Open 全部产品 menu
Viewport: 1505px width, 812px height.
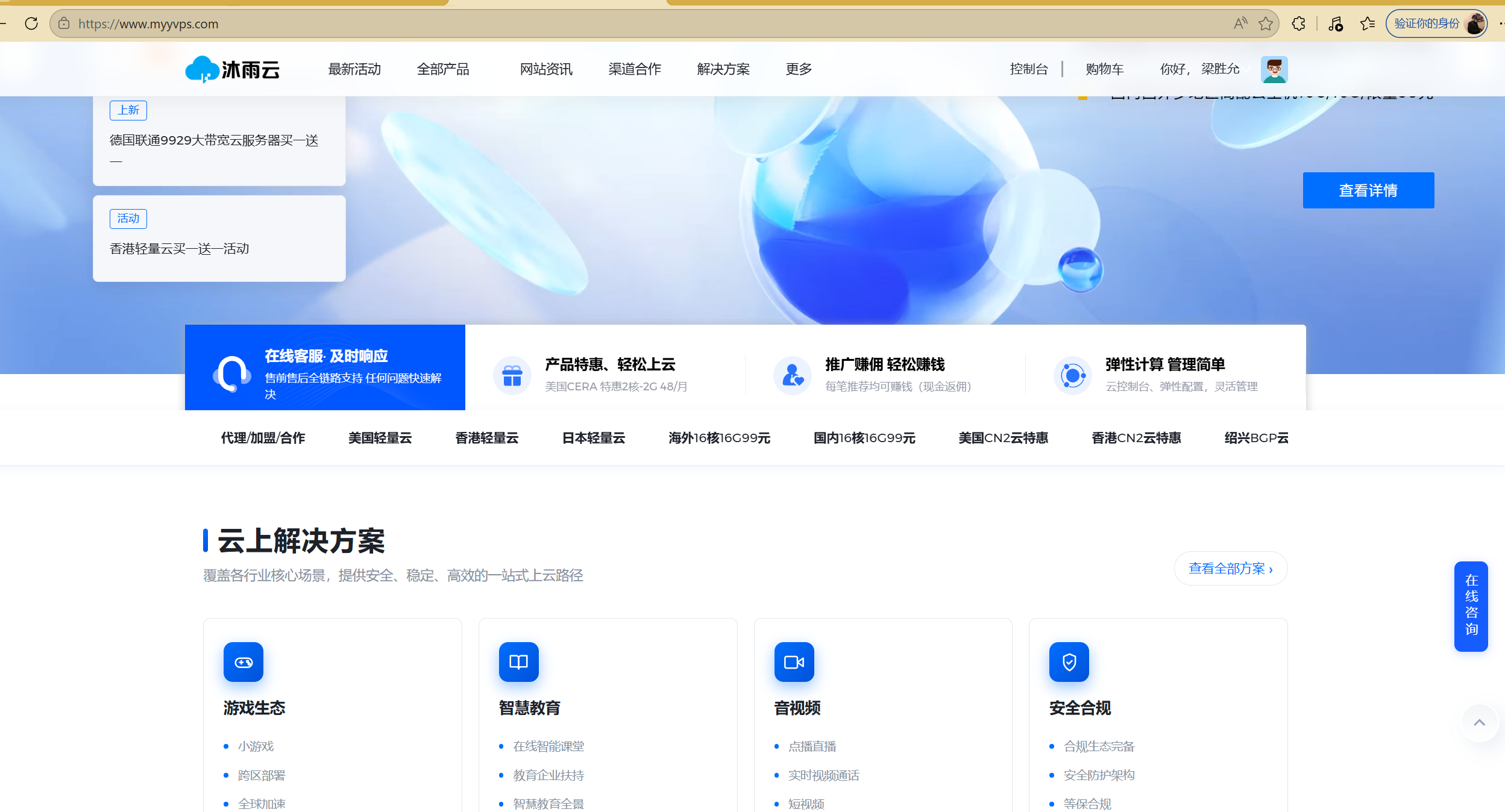pyautogui.click(x=443, y=69)
